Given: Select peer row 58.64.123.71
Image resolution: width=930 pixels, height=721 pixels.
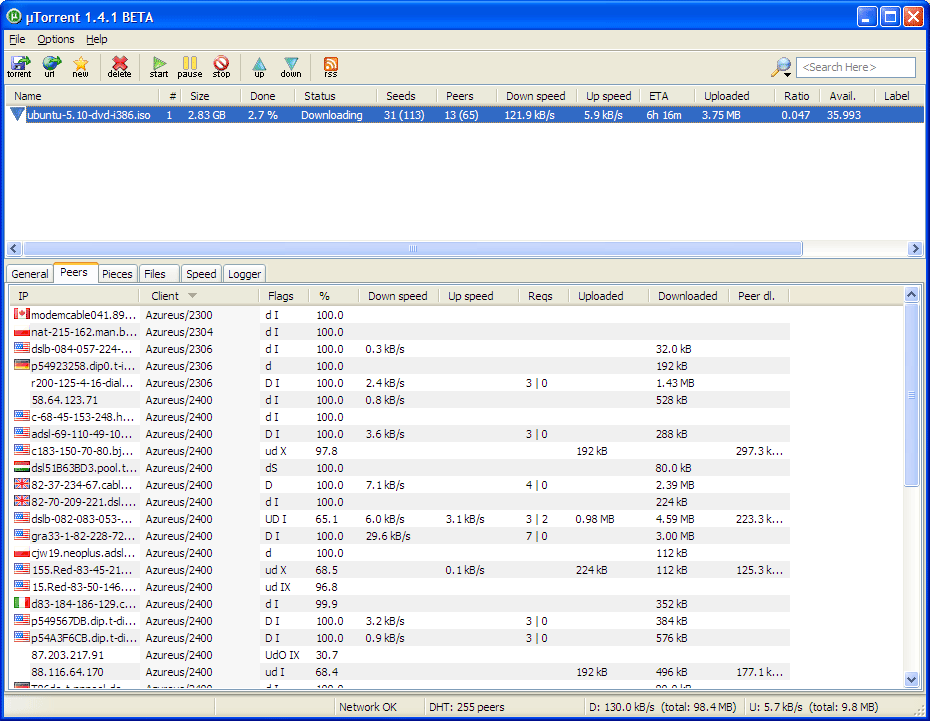Looking at the screenshot, I should (x=400, y=400).
